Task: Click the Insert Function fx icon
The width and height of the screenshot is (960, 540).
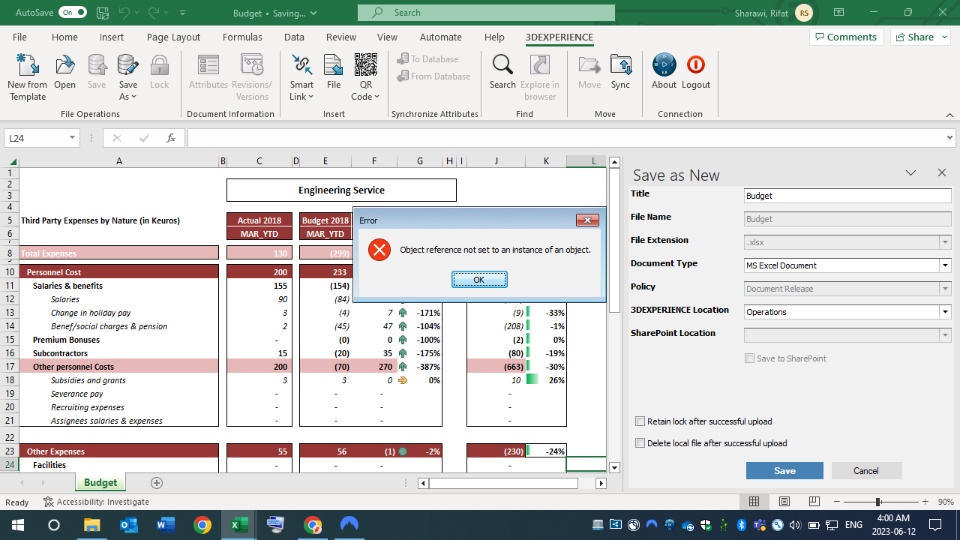Action: (171, 138)
